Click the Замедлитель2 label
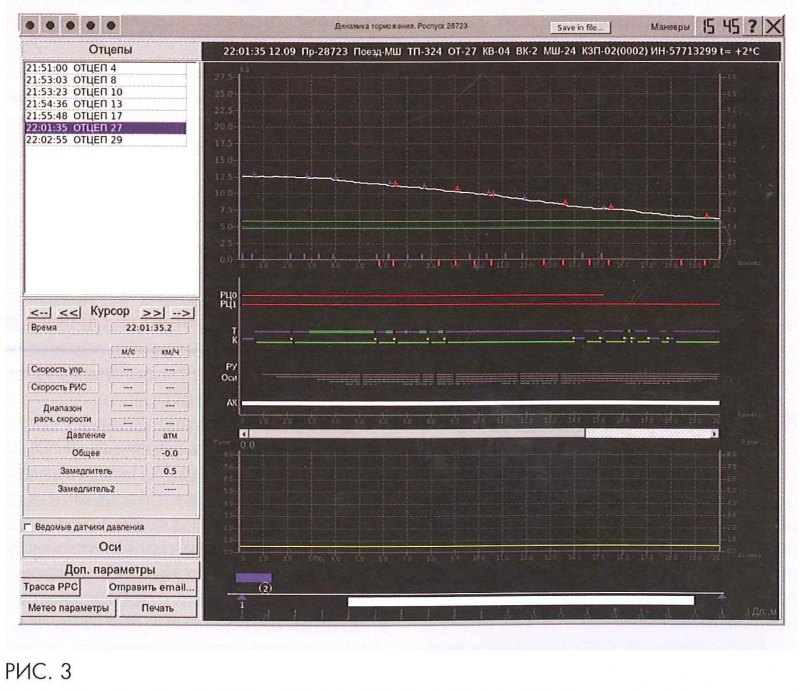 pos(86,489)
